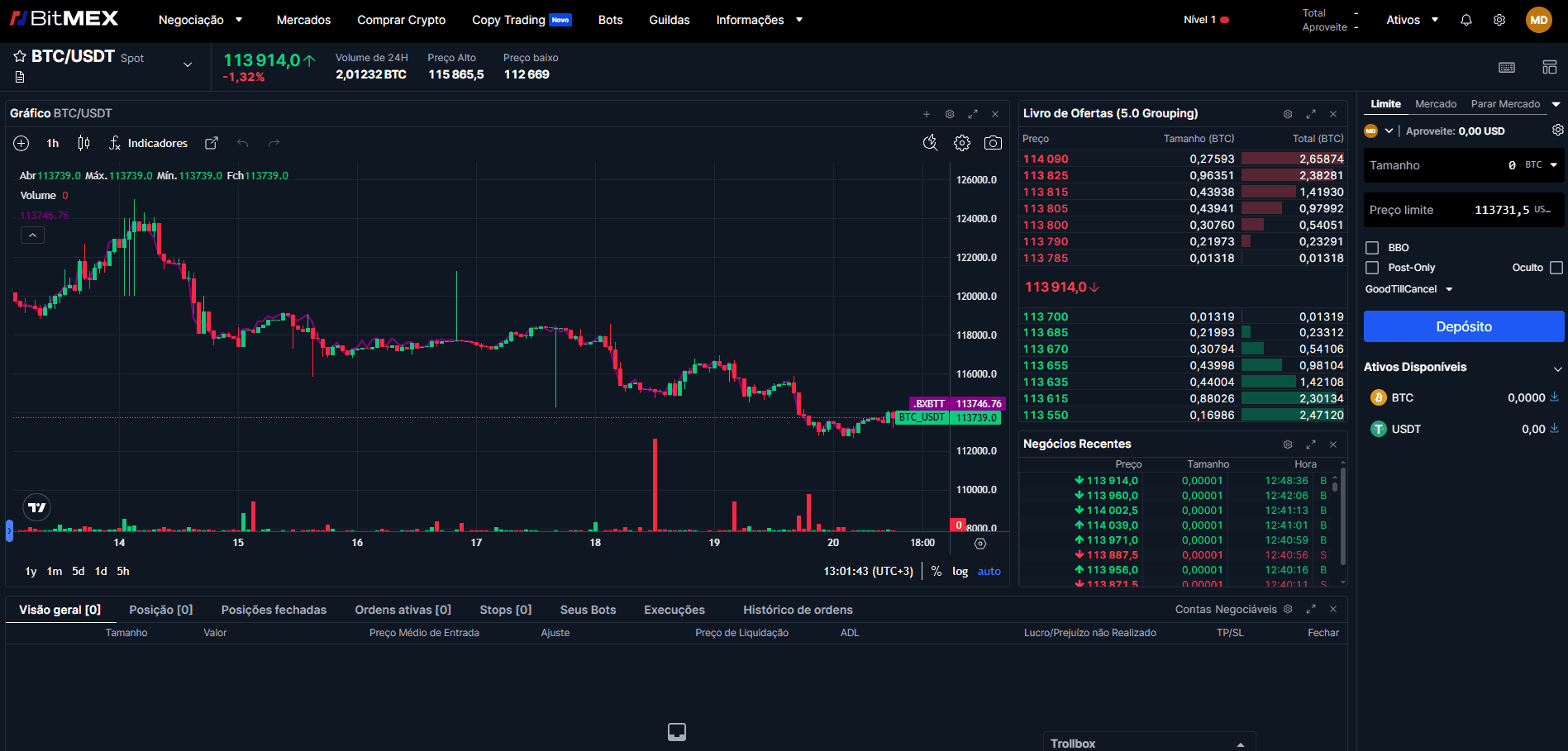Undo last chart action

tap(242, 143)
